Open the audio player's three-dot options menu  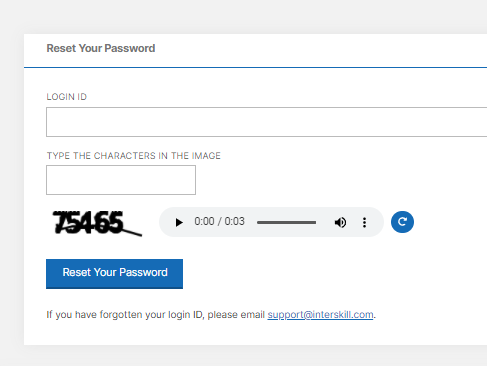pos(364,222)
